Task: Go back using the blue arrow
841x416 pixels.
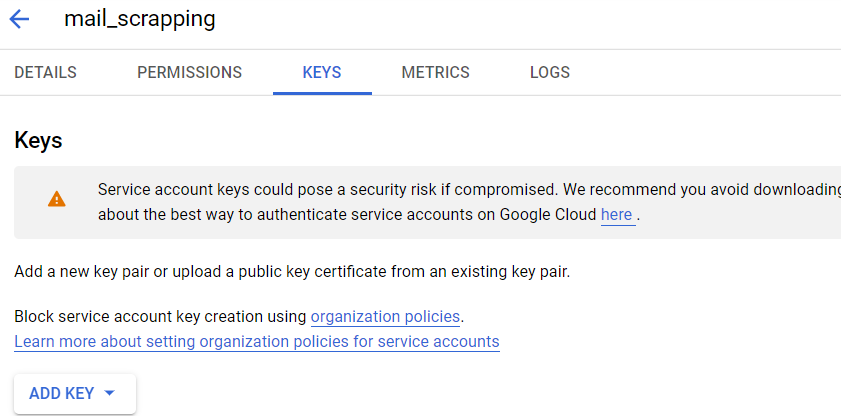Action: point(19,20)
